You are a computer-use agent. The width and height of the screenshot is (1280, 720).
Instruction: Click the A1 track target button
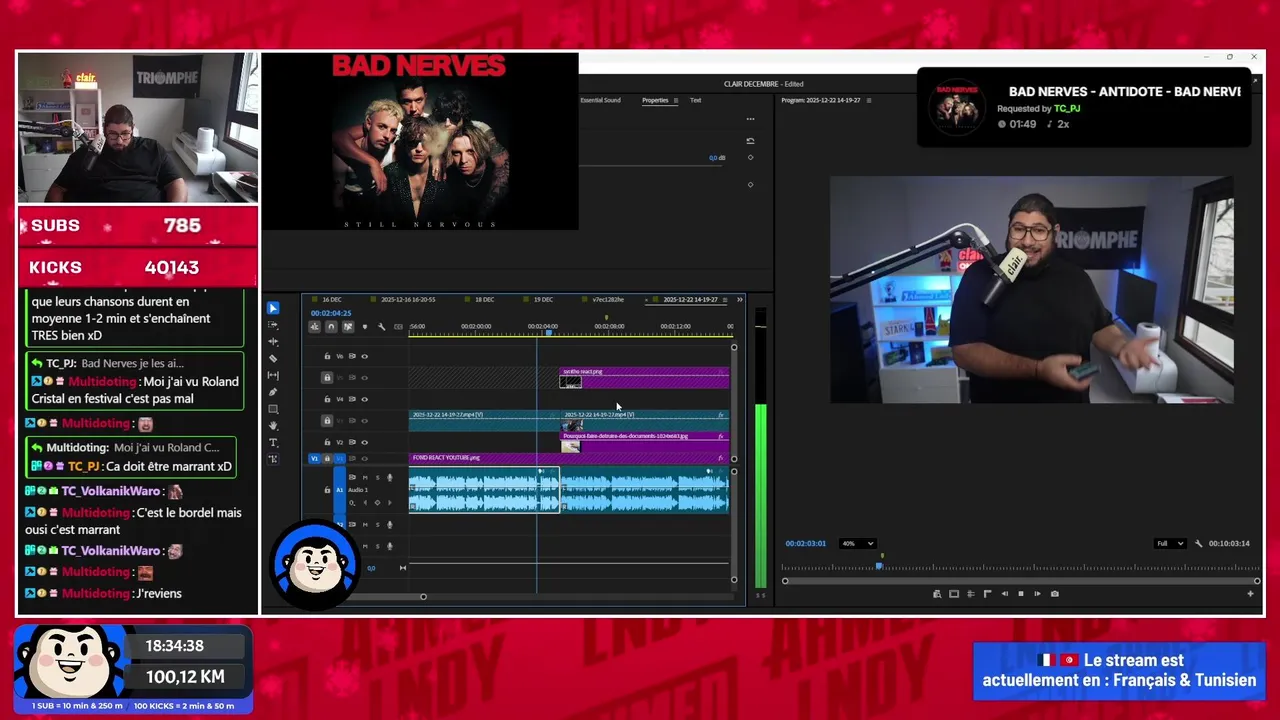pos(339,490)
